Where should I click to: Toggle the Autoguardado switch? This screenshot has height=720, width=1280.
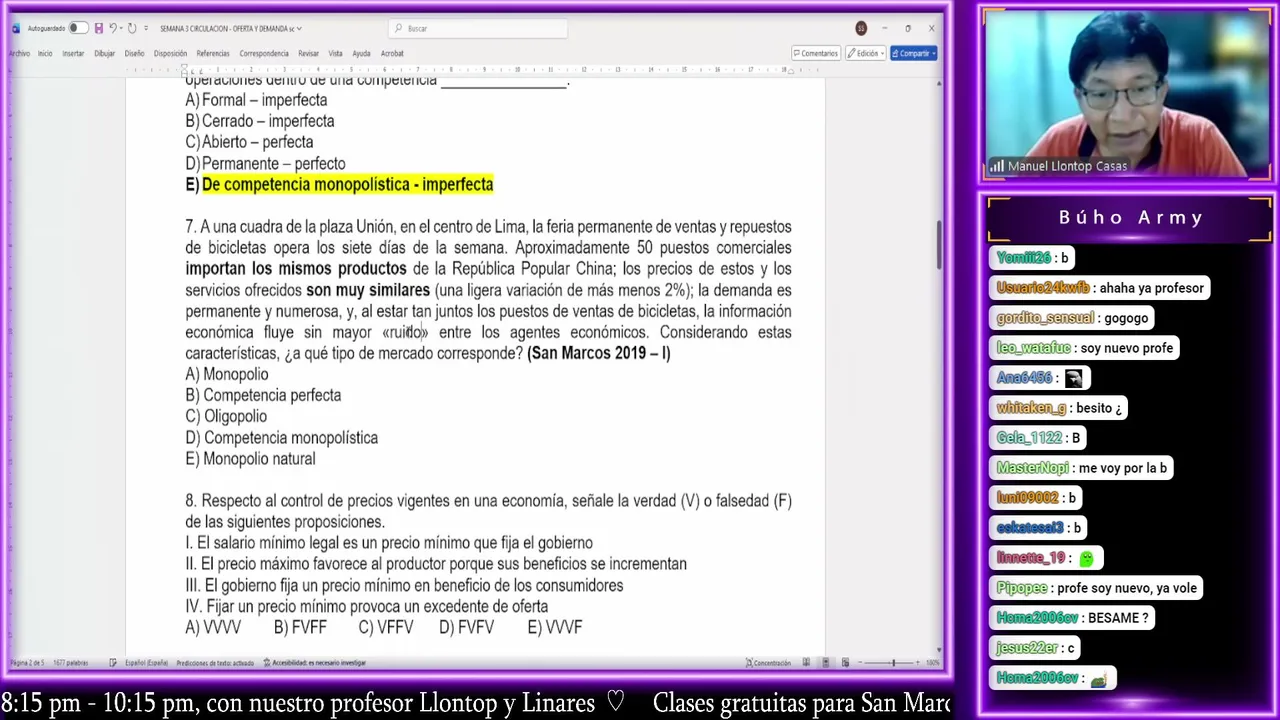[77, 28]
